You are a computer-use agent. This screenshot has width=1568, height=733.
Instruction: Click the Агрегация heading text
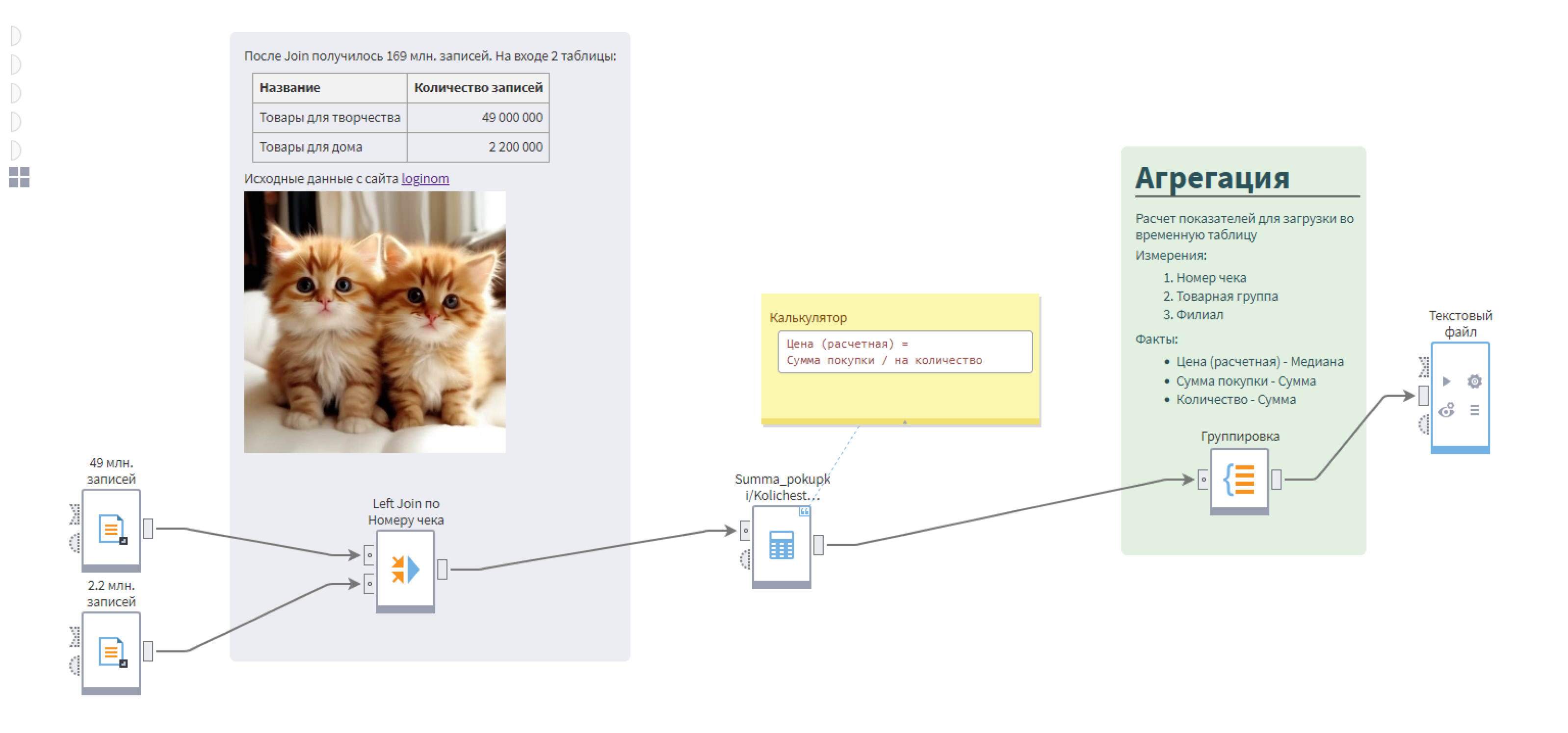tap(1212, 179)
